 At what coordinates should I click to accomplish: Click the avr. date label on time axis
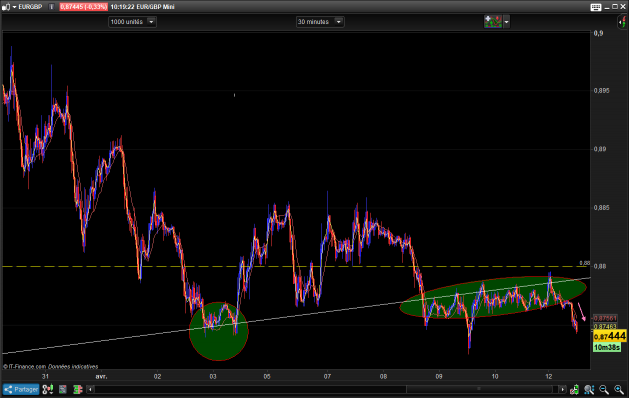pos(101,376)
